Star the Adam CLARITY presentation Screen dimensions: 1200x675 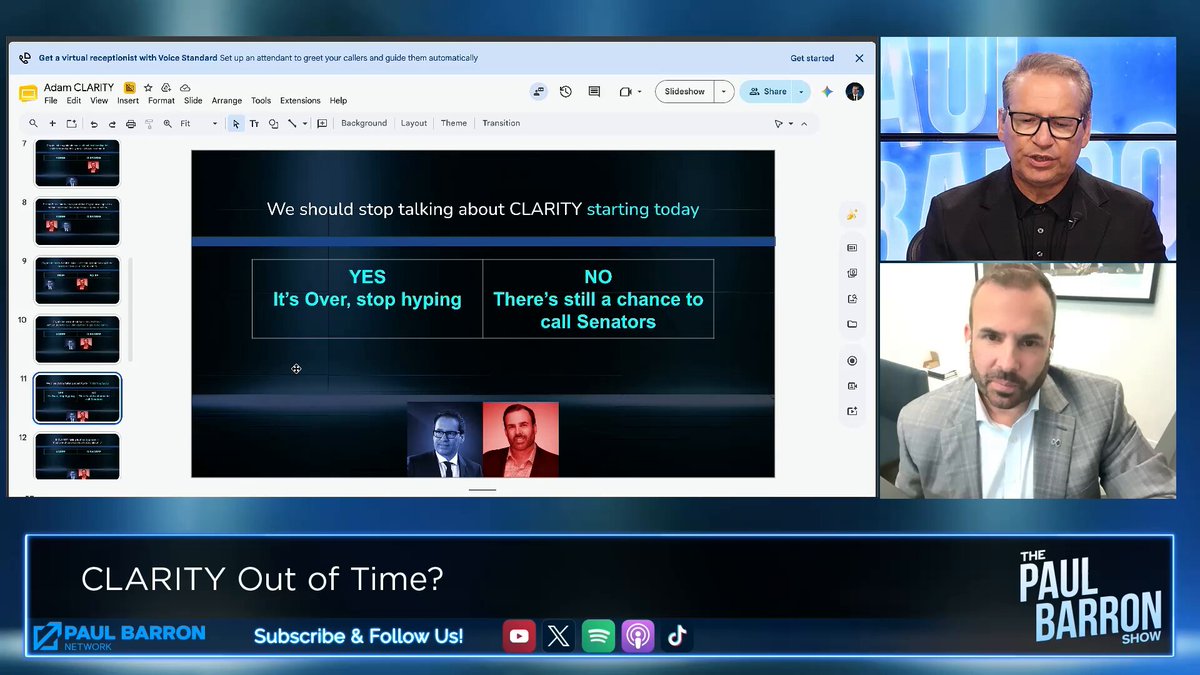(148, 88)
